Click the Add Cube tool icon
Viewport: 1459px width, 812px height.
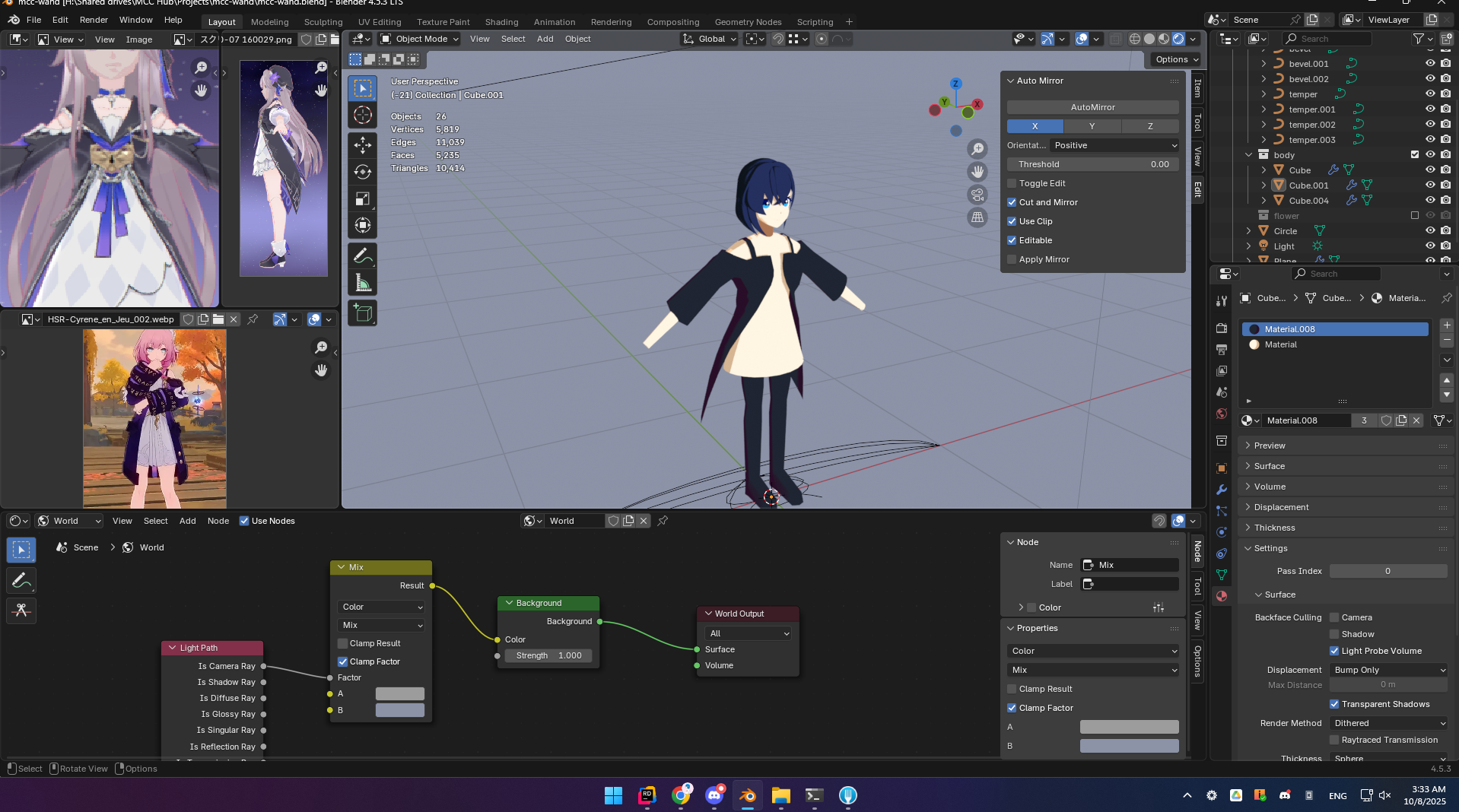tap(363, 313)
